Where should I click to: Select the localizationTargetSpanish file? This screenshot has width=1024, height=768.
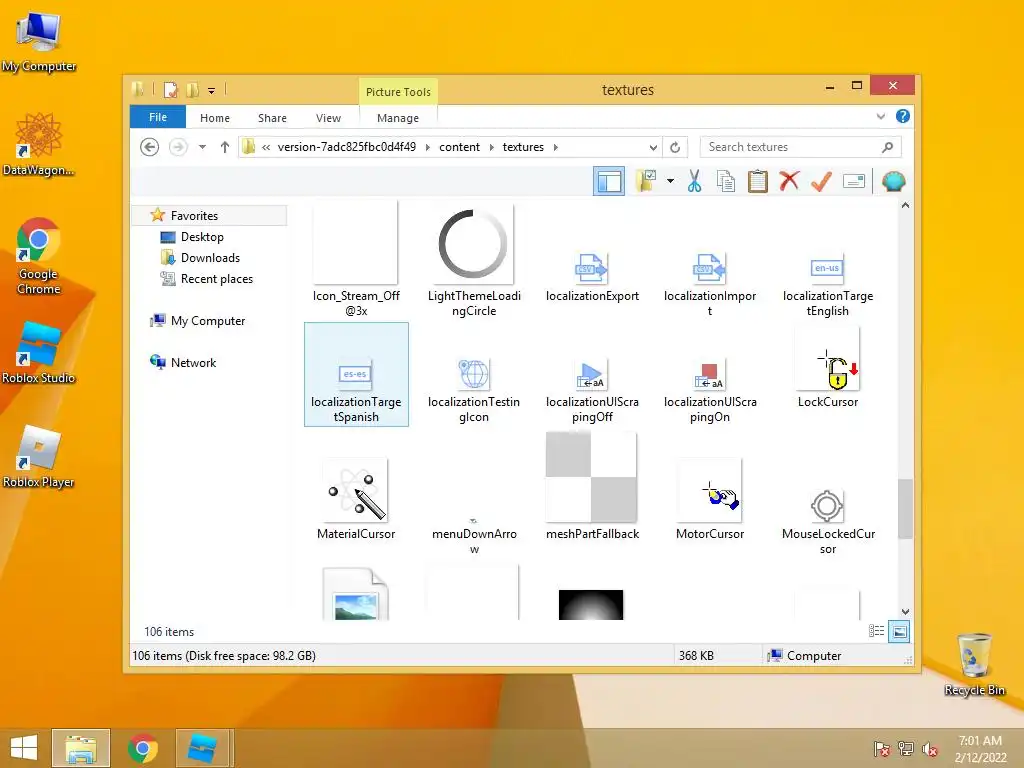(x=356, y=375)
